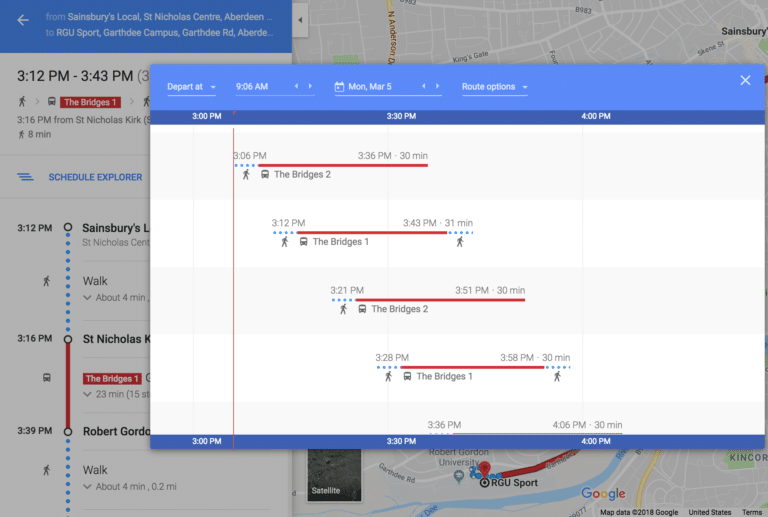Click walking icon of 3:21 PM trip
The image size is (768, 517).
click(x=343, y=309)
